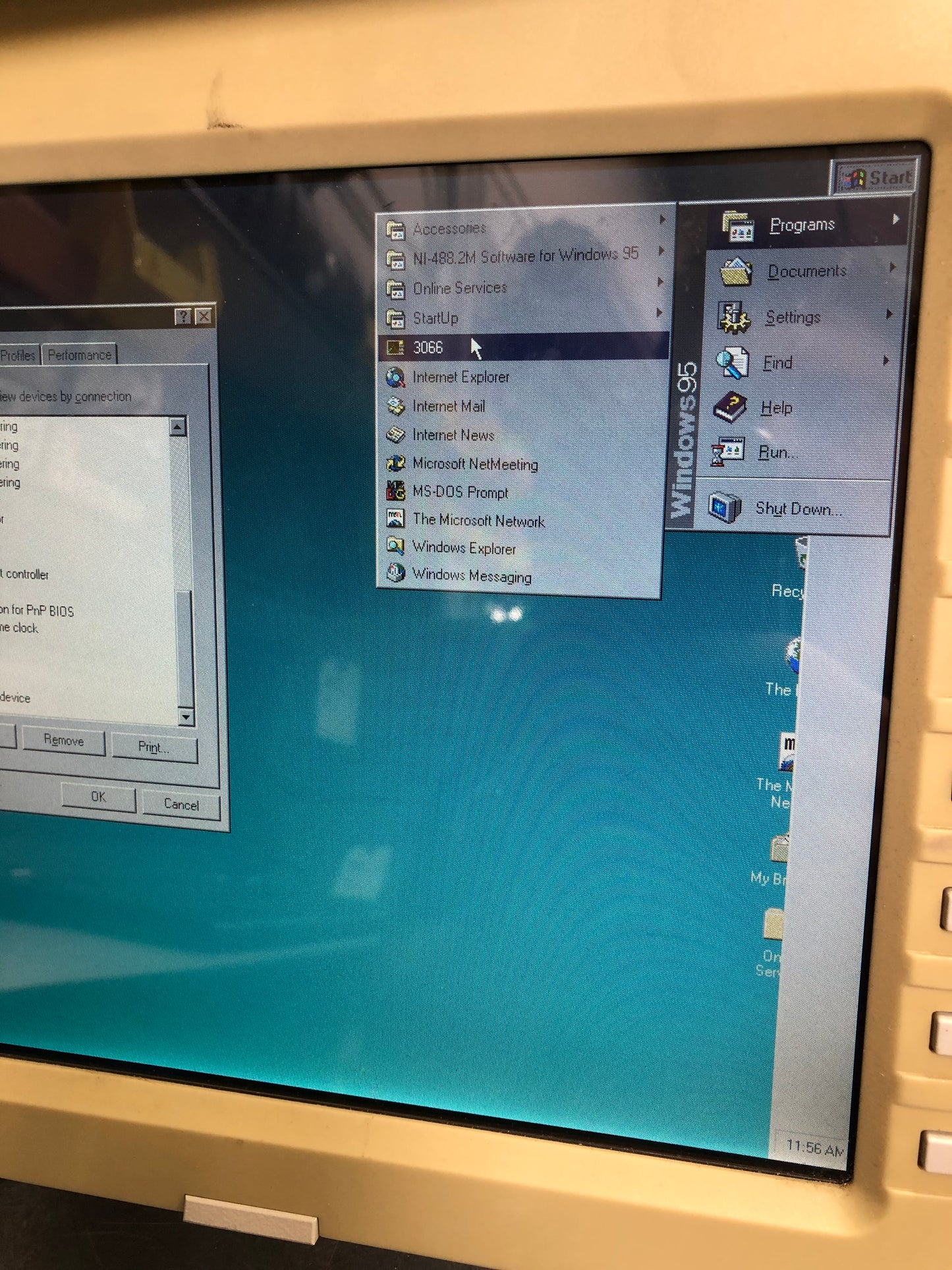Open Windows Explorer
Viewport: 952px width, 1270px height.
point(463,548)
